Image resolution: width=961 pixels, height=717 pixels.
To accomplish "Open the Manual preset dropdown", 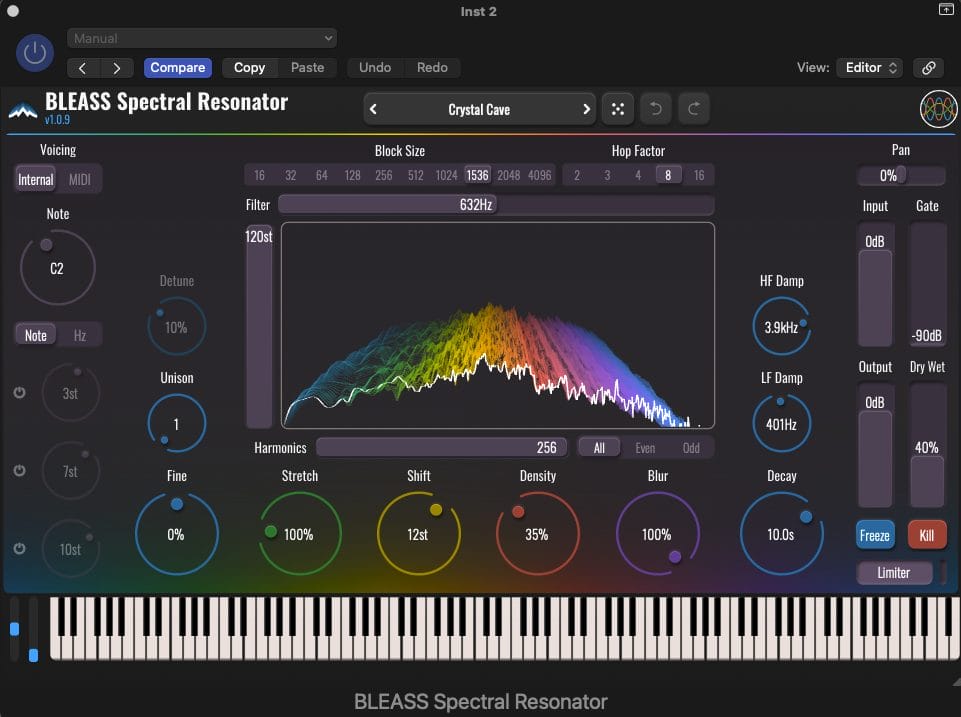I will 202,38.
